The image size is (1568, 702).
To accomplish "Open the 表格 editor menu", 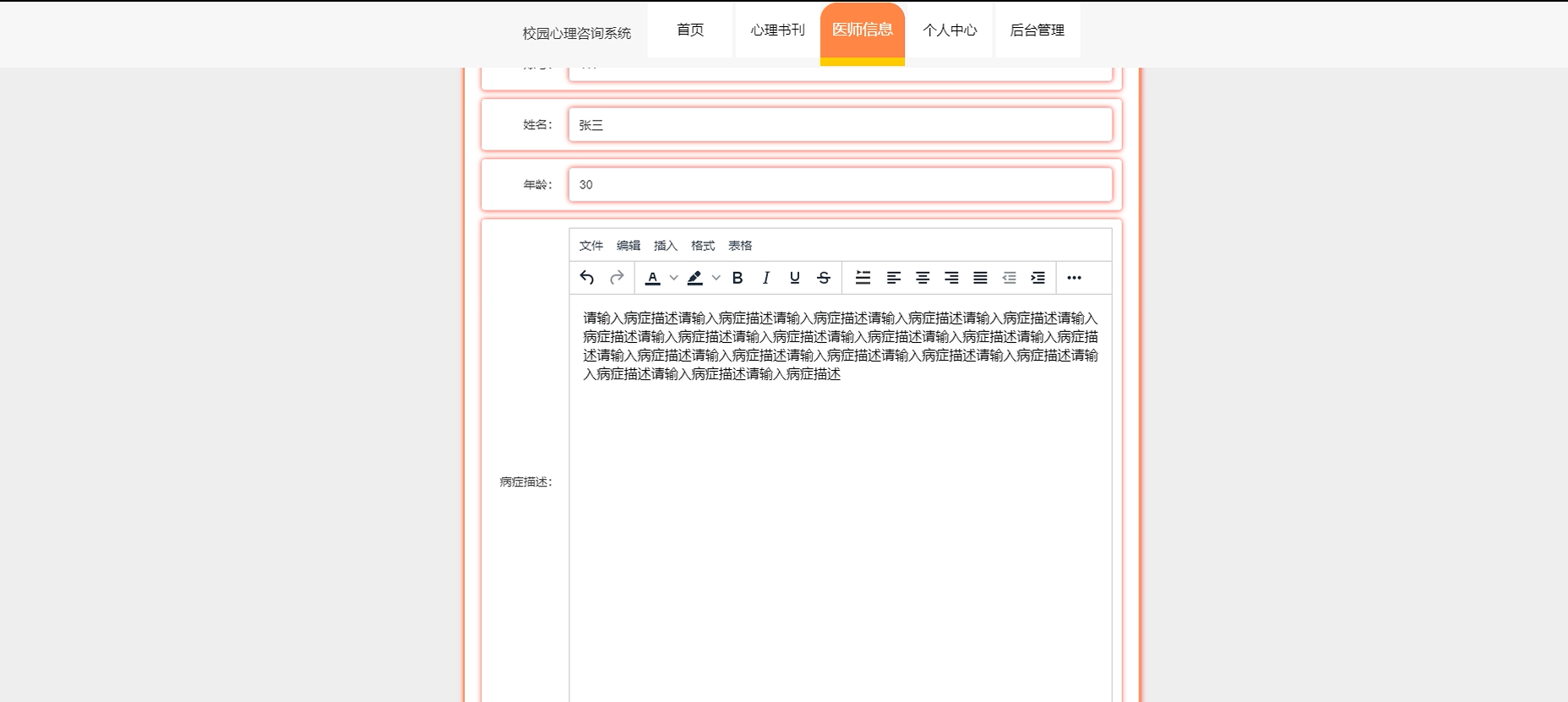I will click(x=740, y=246).
